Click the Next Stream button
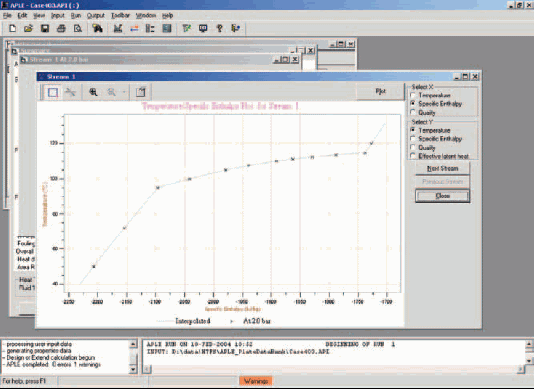The width and height of the screenshot is (534, 389). (x=442, y=169)
